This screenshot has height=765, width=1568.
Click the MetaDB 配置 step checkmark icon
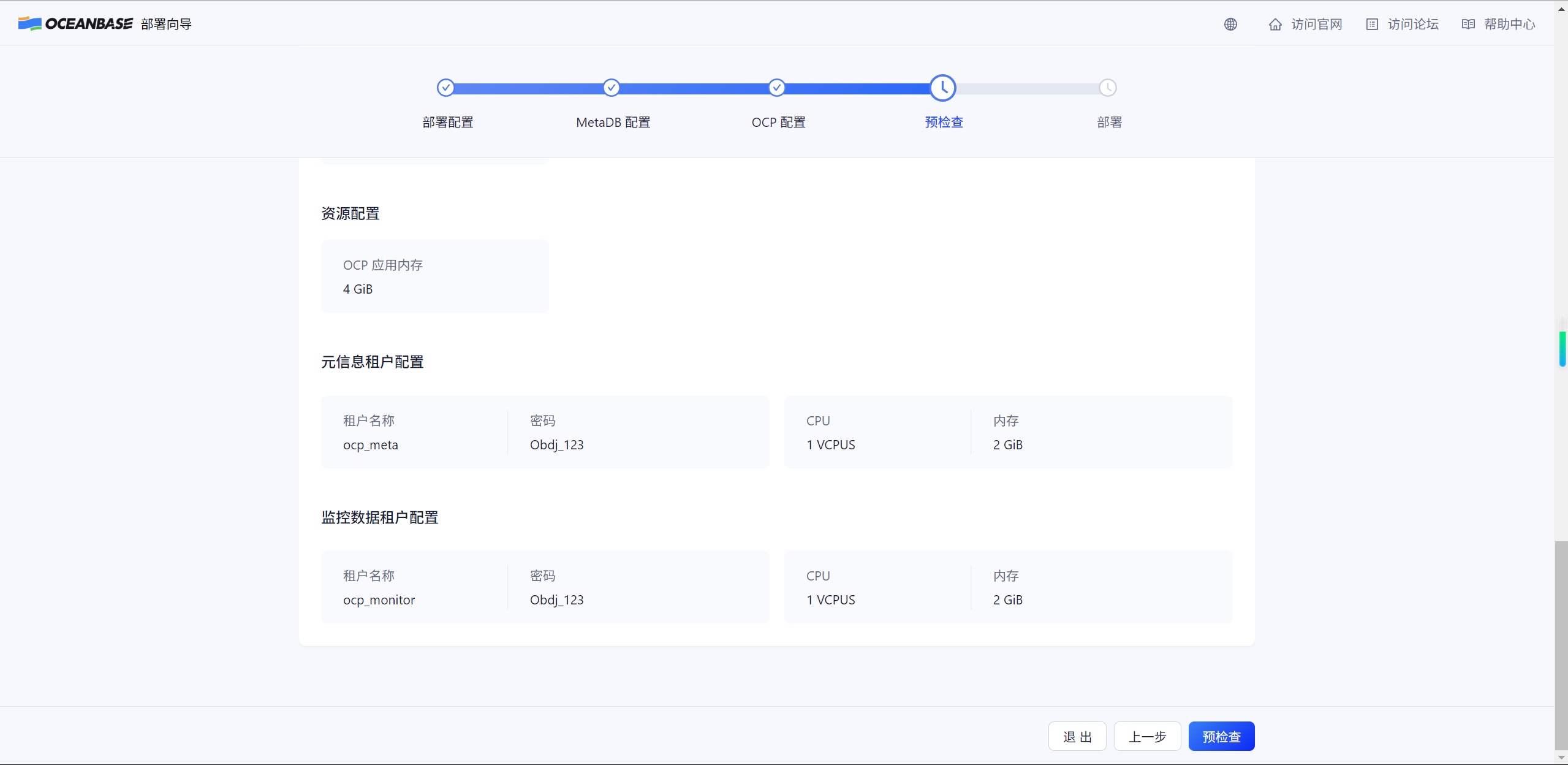click(x=612, y=88)
